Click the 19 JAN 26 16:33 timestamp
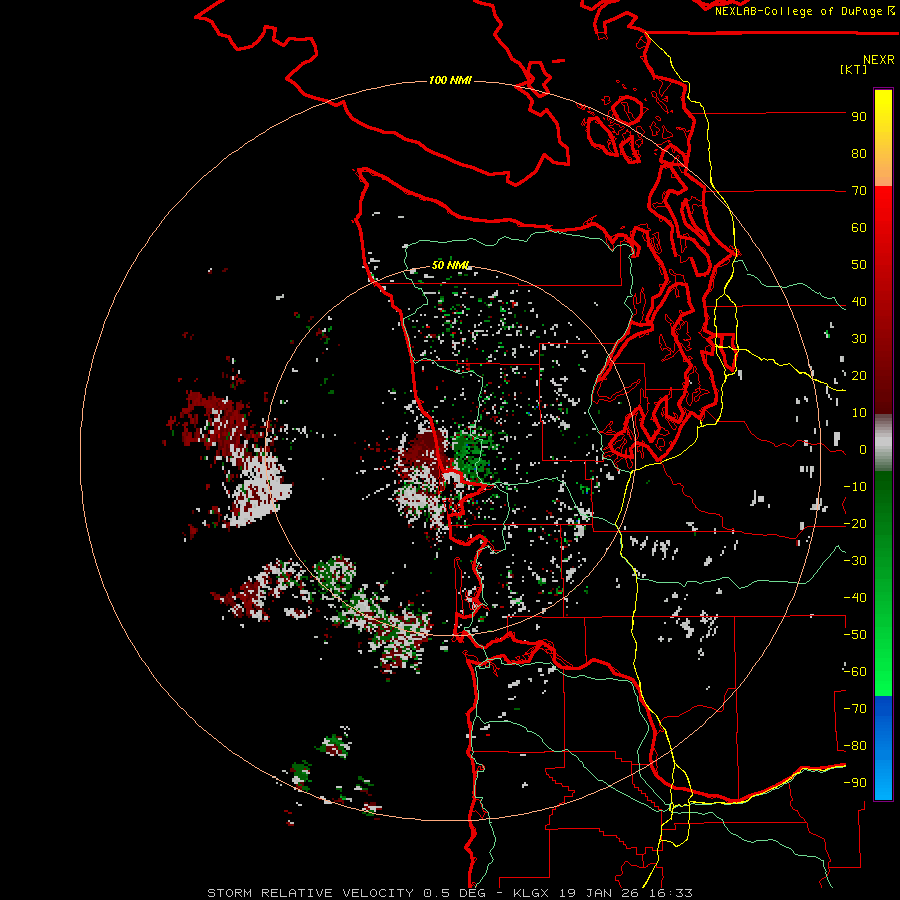 tap(627, 893)
